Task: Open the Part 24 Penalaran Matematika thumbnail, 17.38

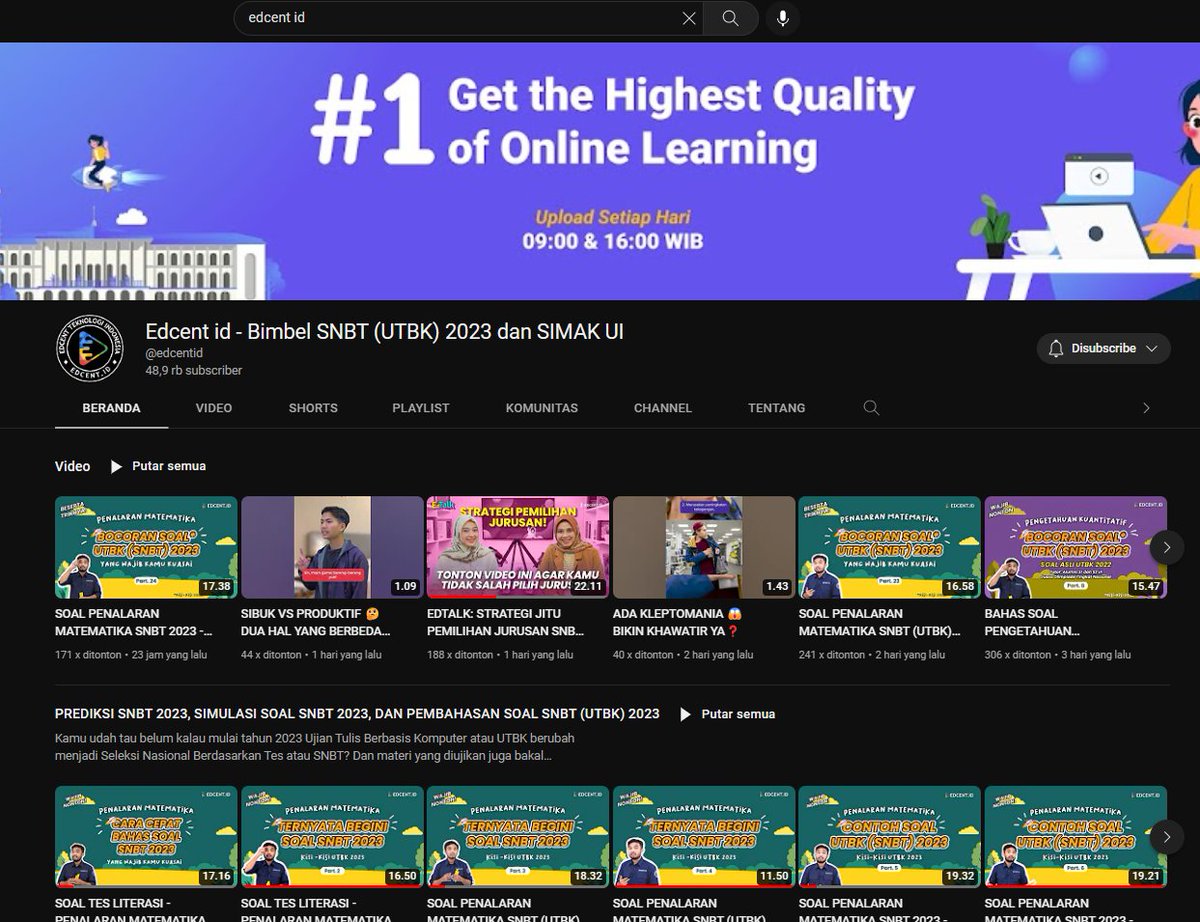Action: pyautogui.click(x=146, y=547)
